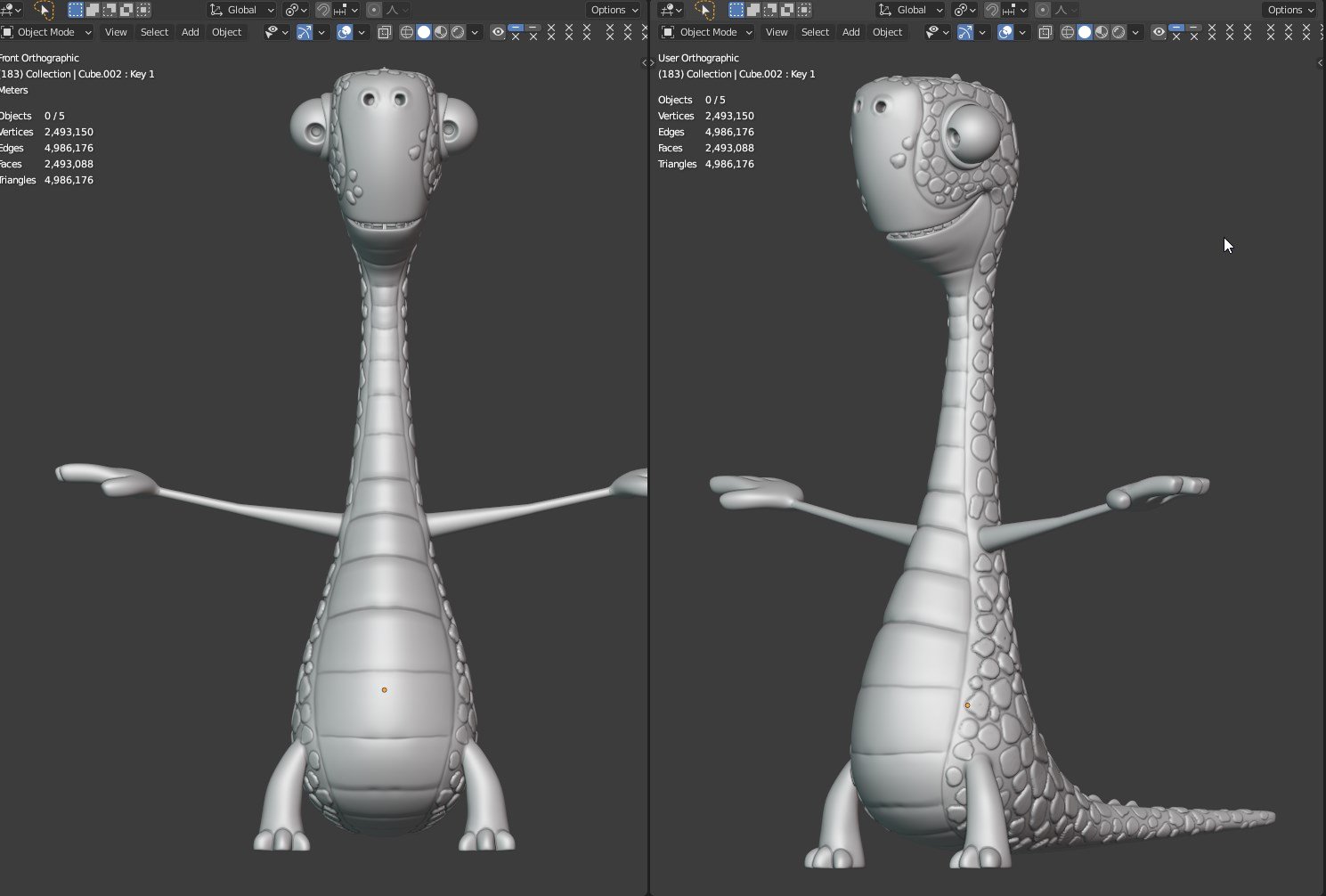Expand shading options arrow in left viewport
This screenshot has height=896, width=1326.
point(475,32)
